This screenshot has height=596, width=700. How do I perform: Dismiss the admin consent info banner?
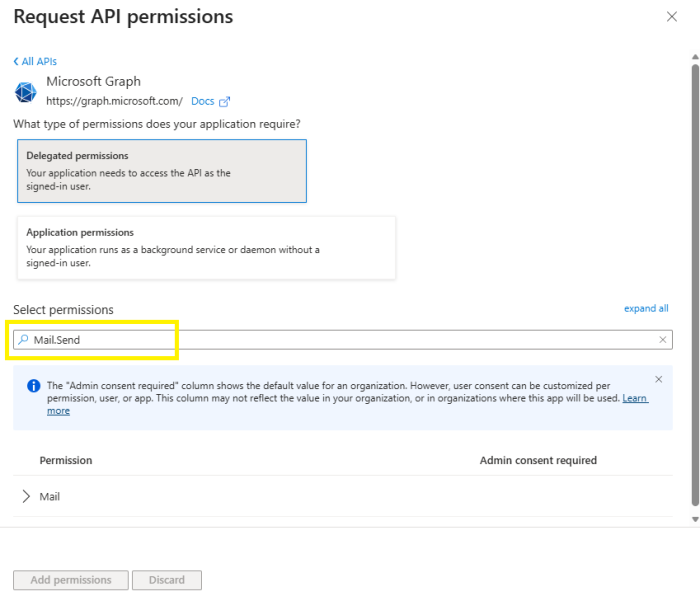point(658,380)
